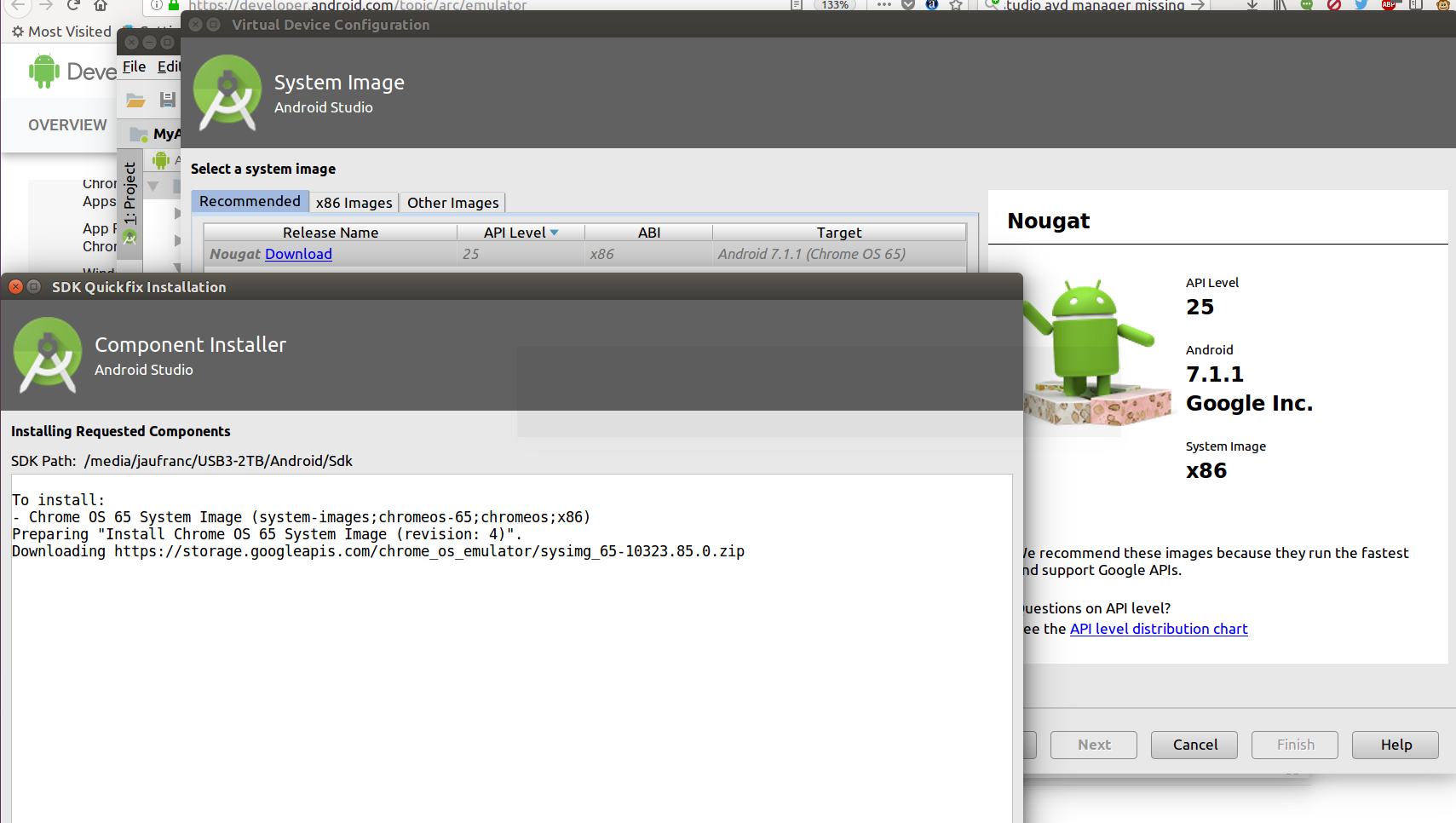Open the browser library icon
The width and height of the screenshot is (1456, 823).
pos(1280,5)
